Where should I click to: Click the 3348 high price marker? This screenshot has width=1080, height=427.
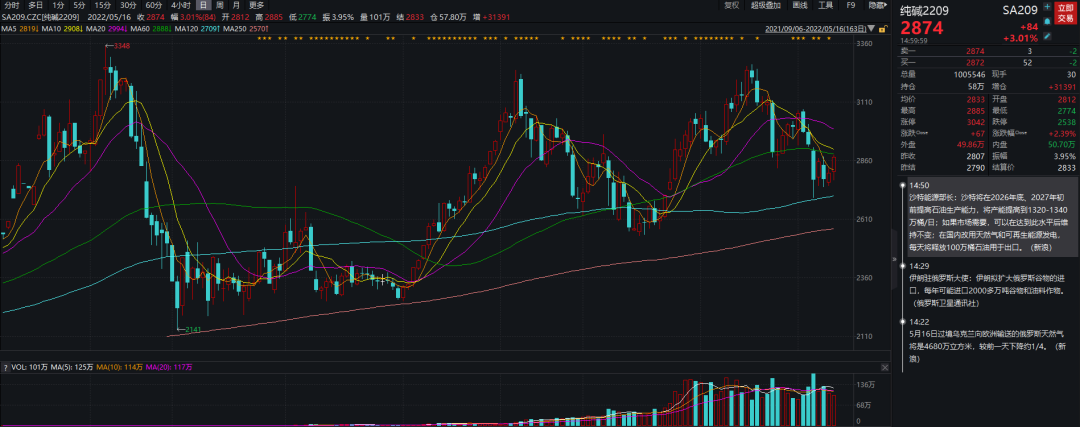click(120, 46)
